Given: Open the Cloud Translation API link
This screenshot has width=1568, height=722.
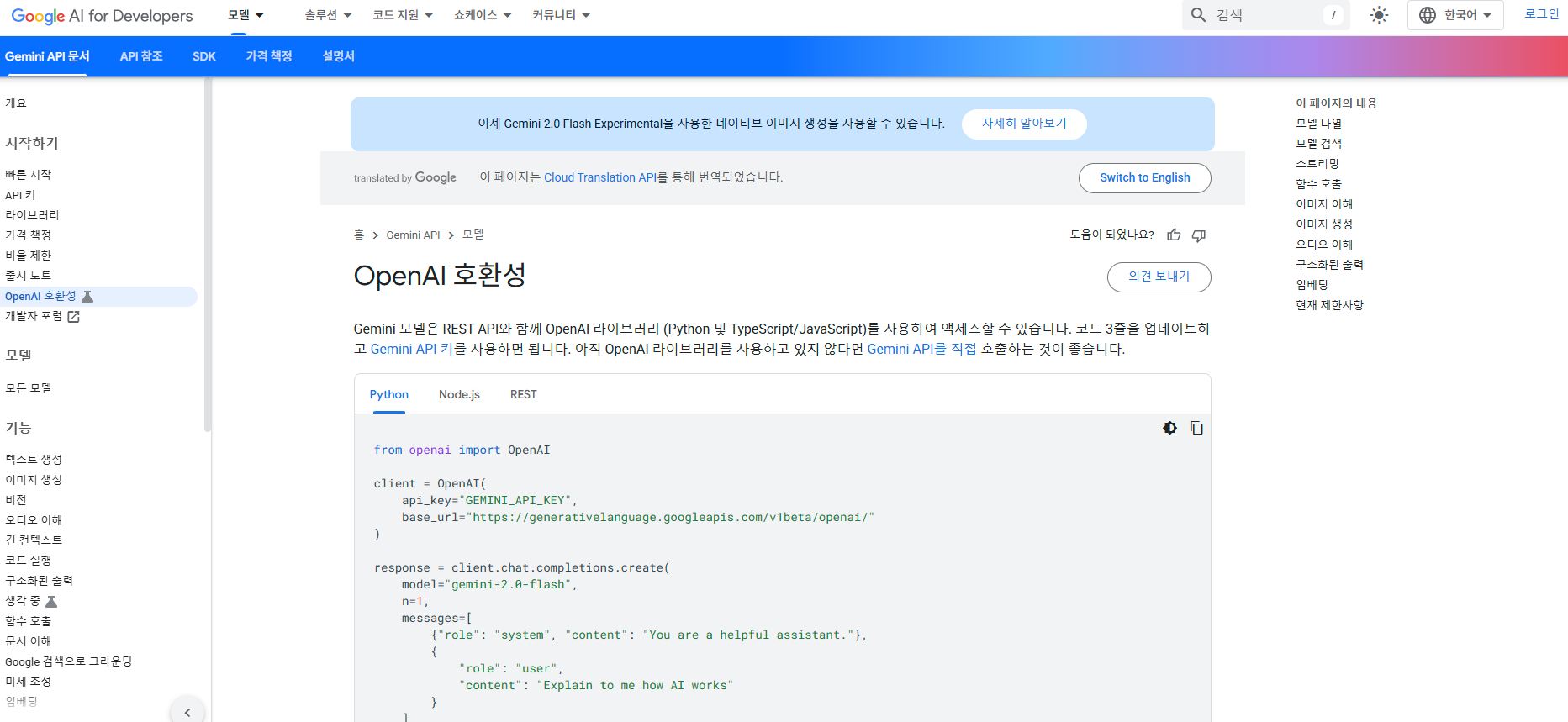Looking at the screenshot, I should coord(599,177).
